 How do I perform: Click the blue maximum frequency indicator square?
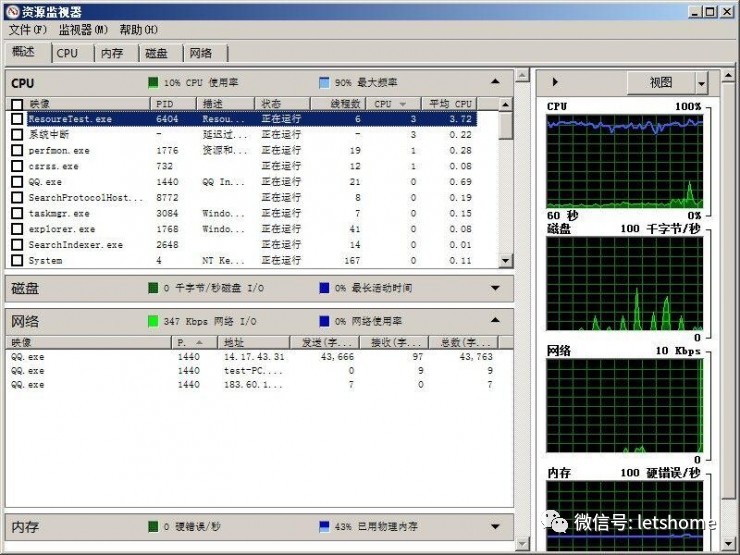(x=324, y=83)
